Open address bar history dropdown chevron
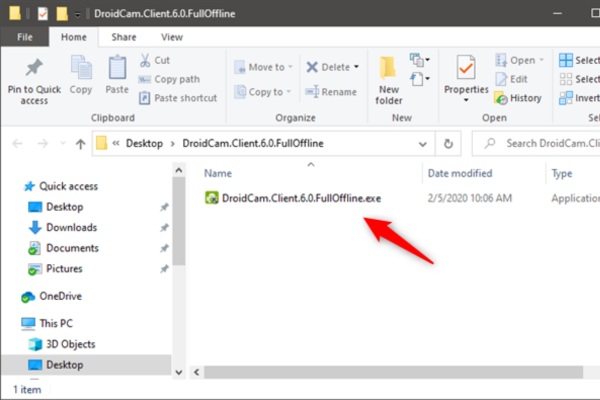This screenshot has height=400, width=600. click(422, 144)
